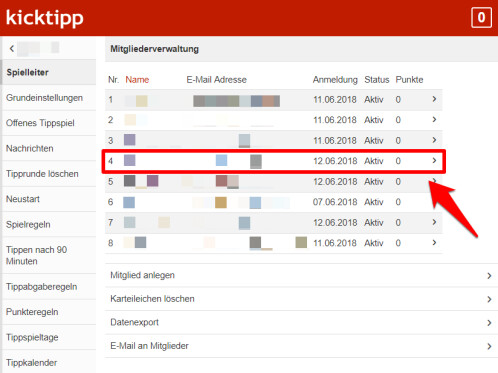Screen dimensions: 498x373
Task: Click the 11.06.2018 date in row 1
Action: (335, 100)
